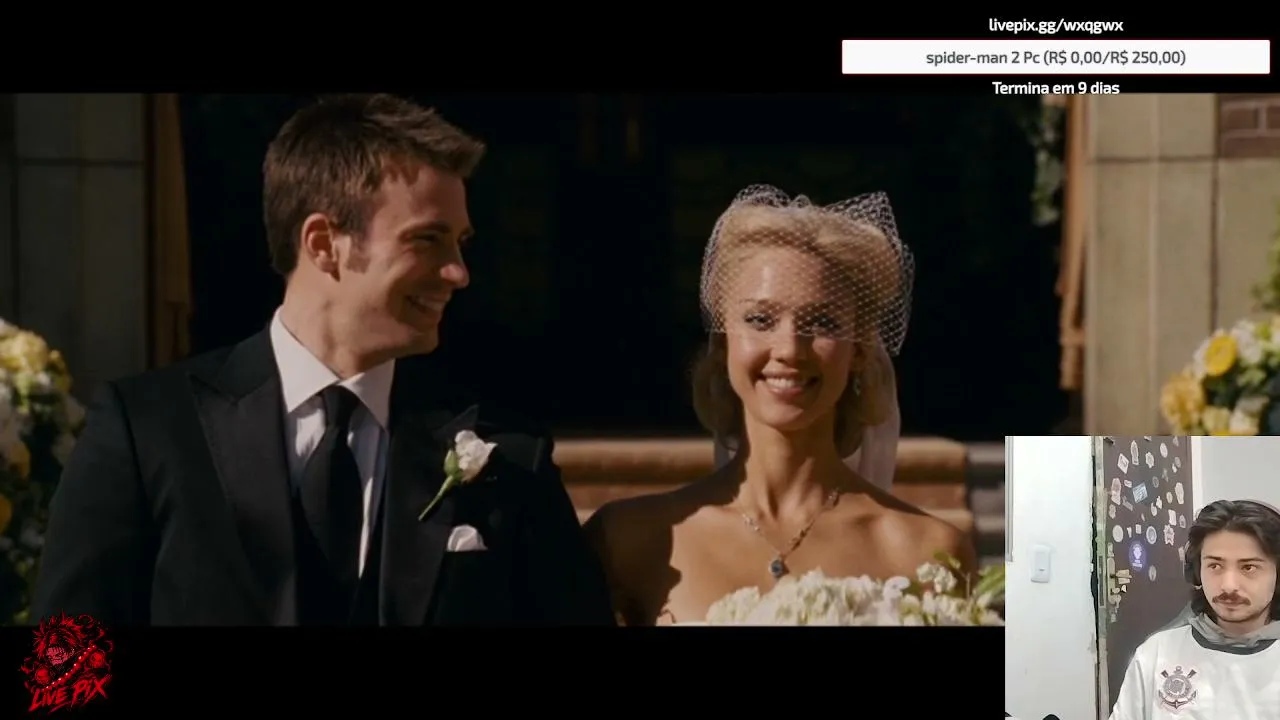1280x720 pixels.
Task: Select the streamer webcam overlay
Action: click(1142, 578)
